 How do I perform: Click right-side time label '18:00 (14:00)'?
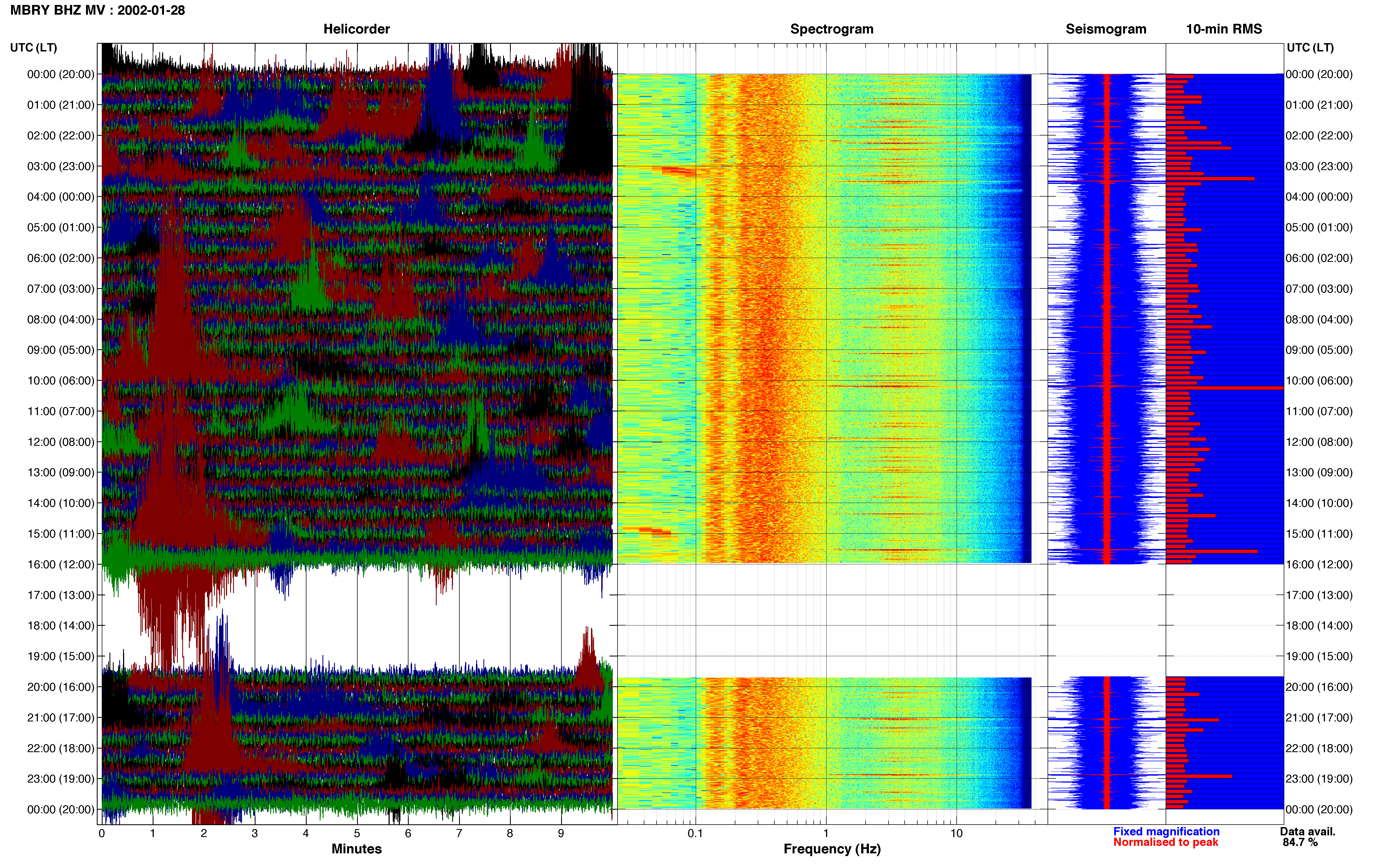1319,625
